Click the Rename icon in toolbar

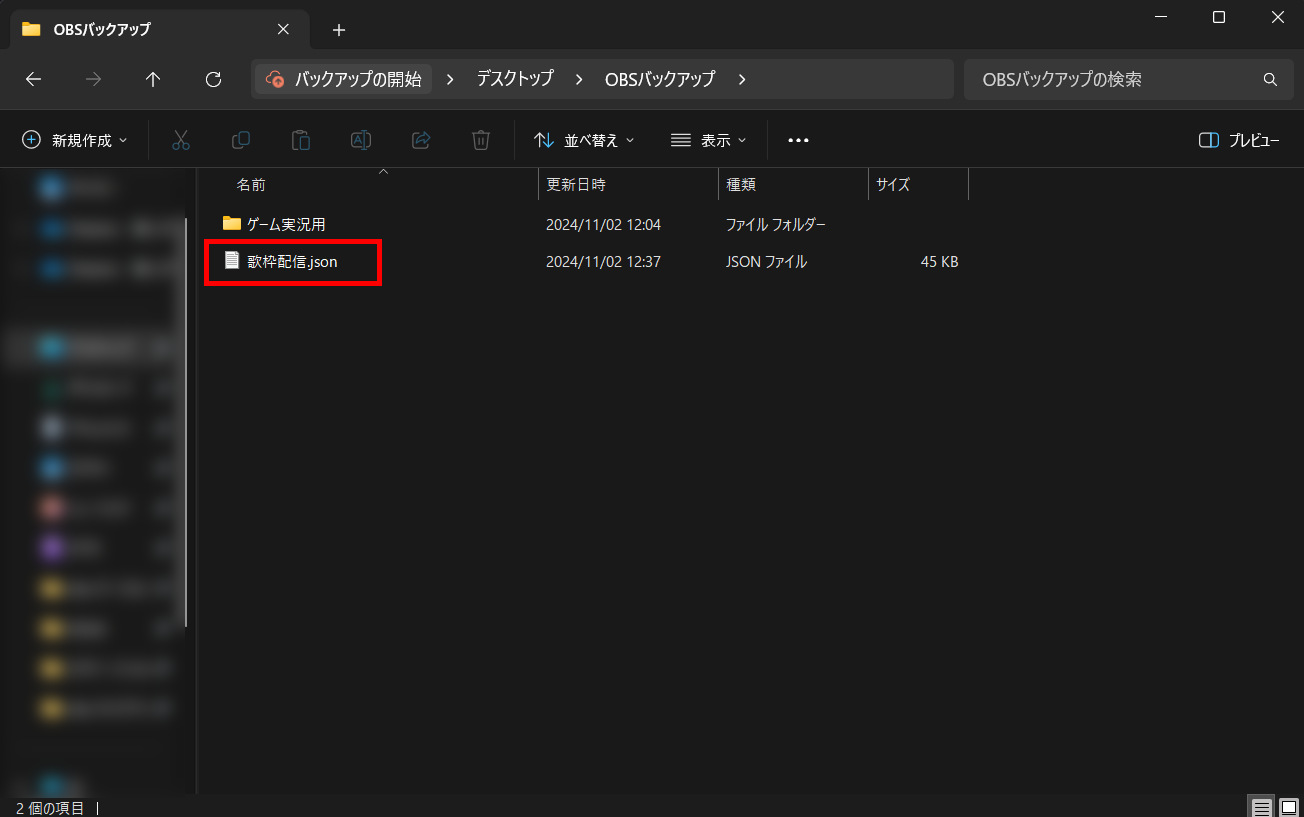[361, 140]
